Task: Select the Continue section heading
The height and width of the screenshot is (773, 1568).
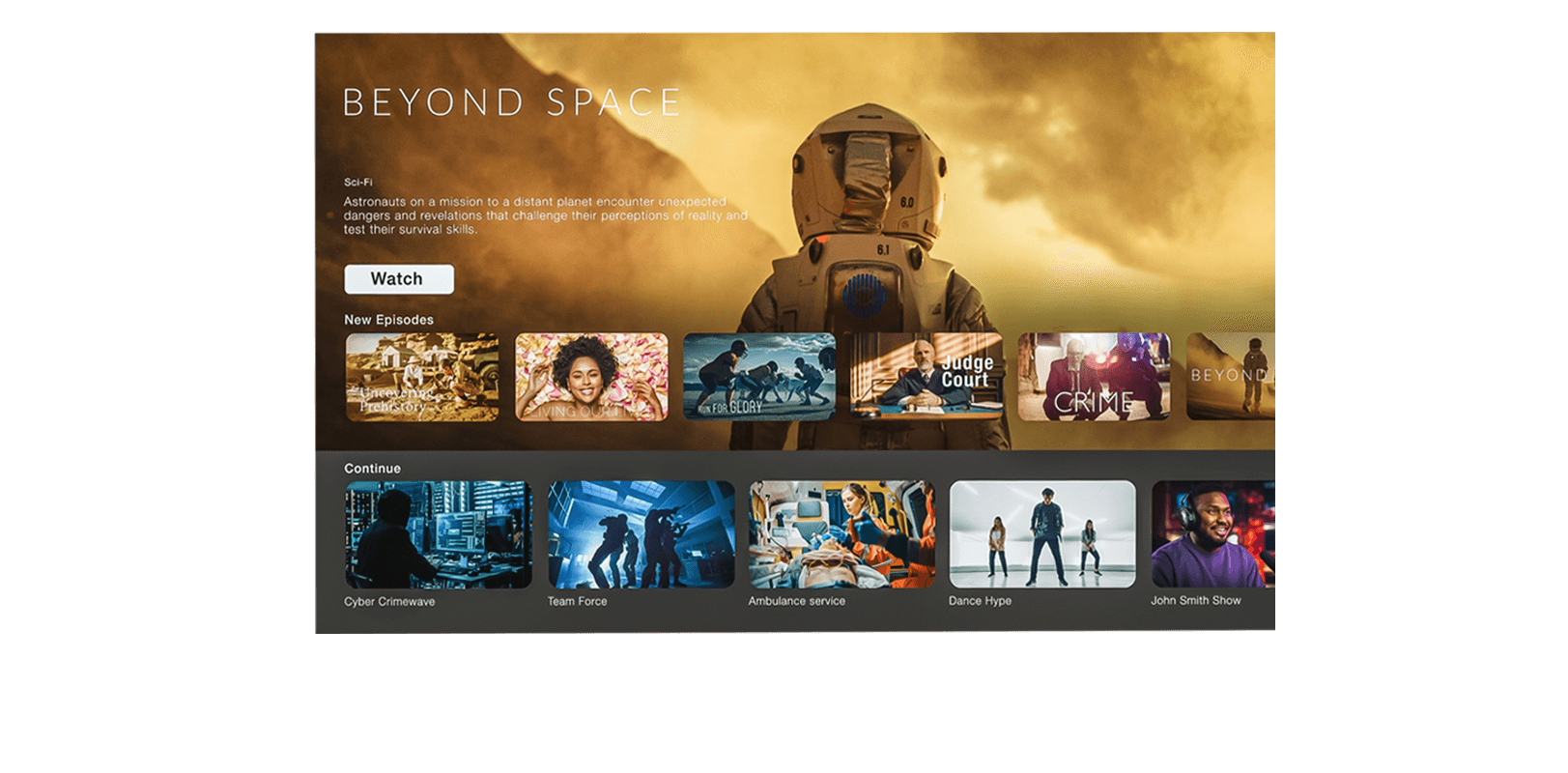Action: tap(372, 469)
